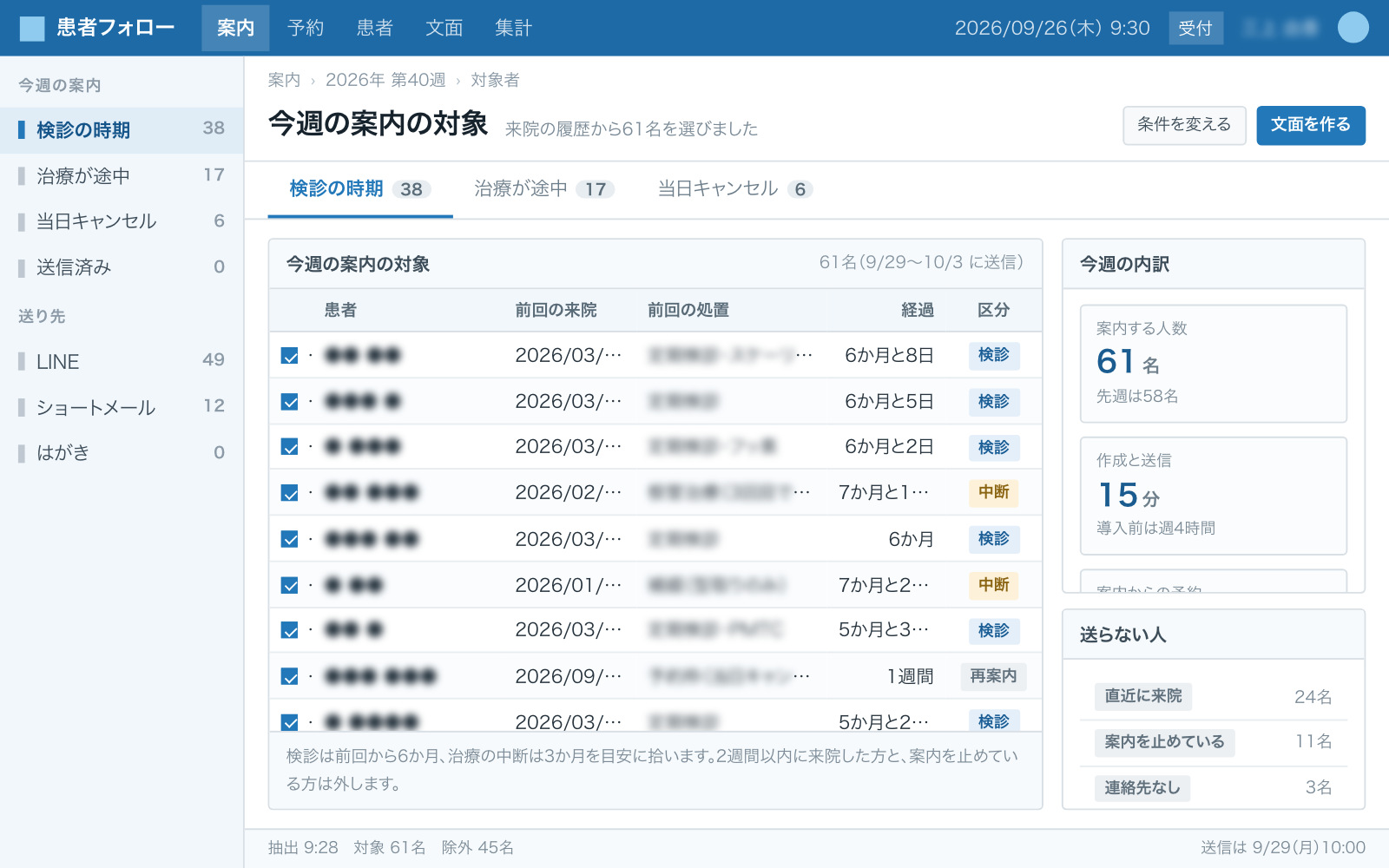Open the 集計 menu in top bar
The image size is (1389, 868).
pos(513,28)
